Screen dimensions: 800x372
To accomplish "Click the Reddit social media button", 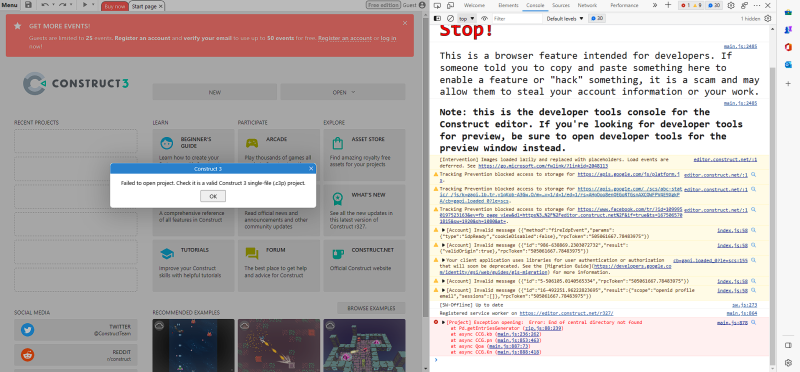I will tap(76, 355).
